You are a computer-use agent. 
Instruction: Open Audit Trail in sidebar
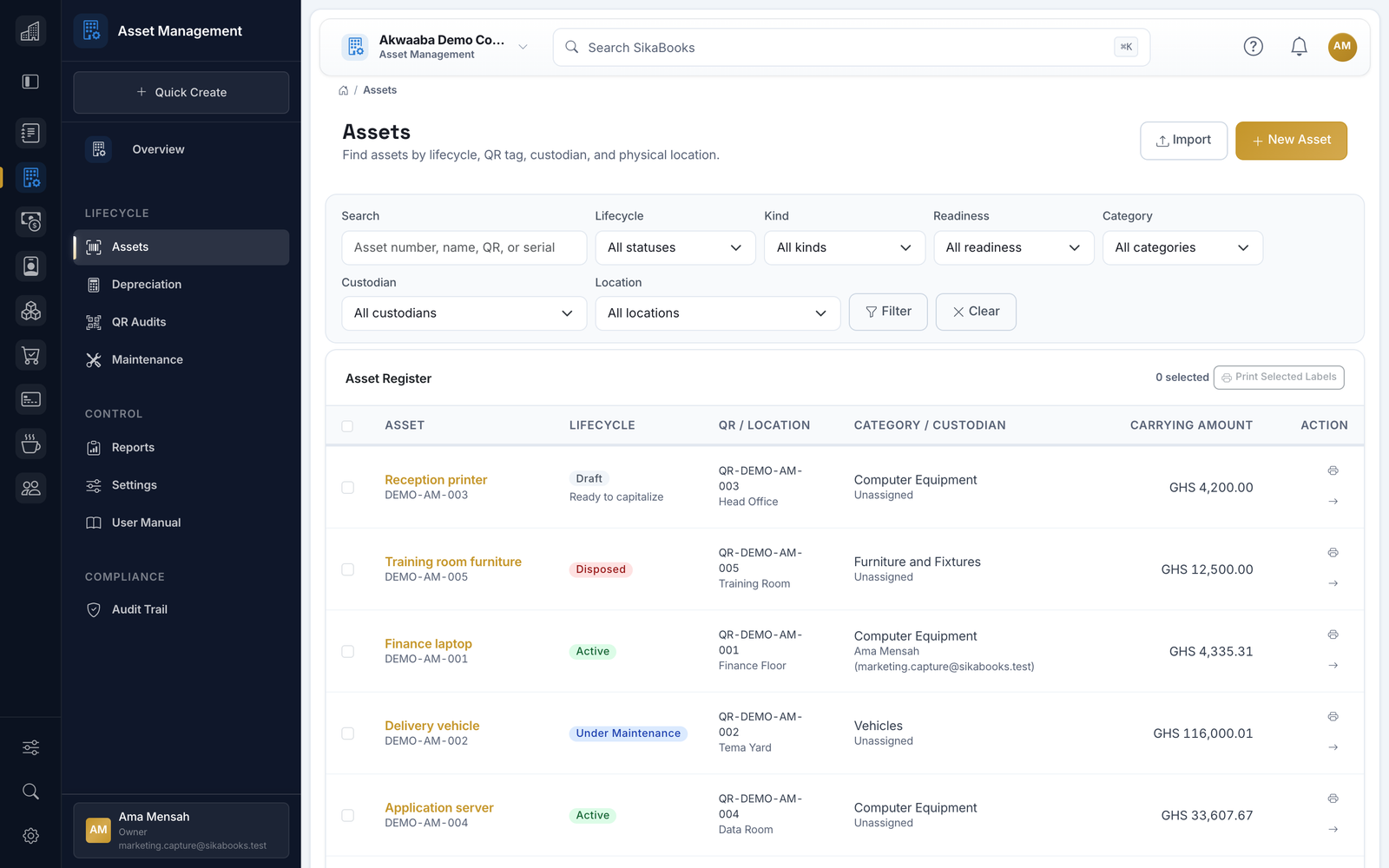coord(181,609)
